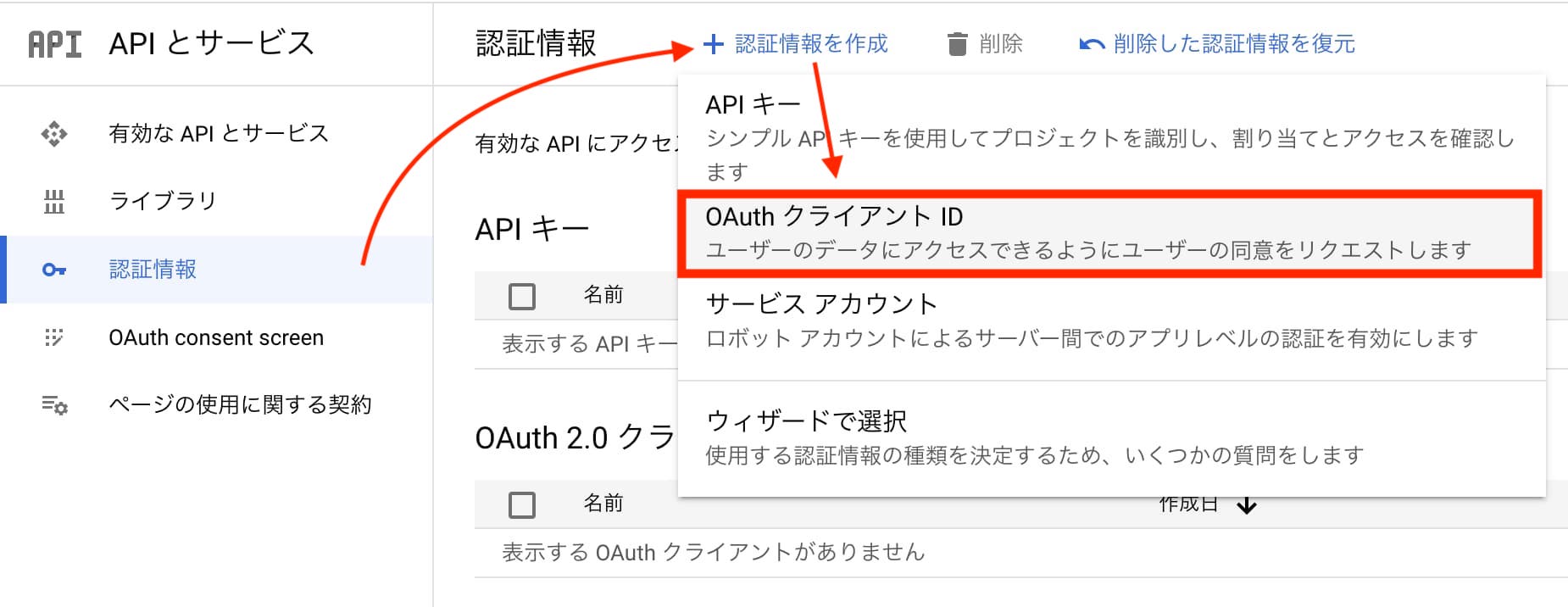Toggle select-all checkbox in OAuth 2.0 clients table

coord(522,504)
